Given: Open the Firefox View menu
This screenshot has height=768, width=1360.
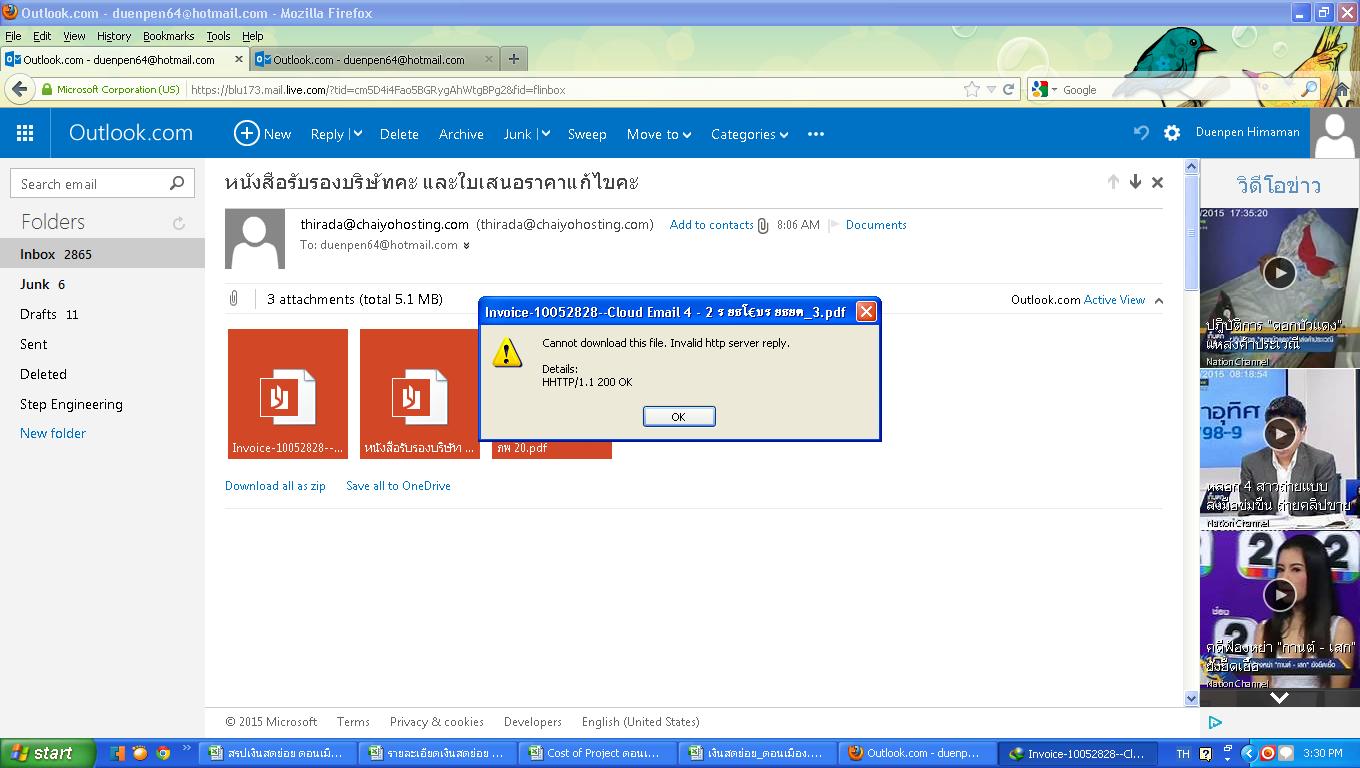Looking at the screenshot, I should point(74,35).
